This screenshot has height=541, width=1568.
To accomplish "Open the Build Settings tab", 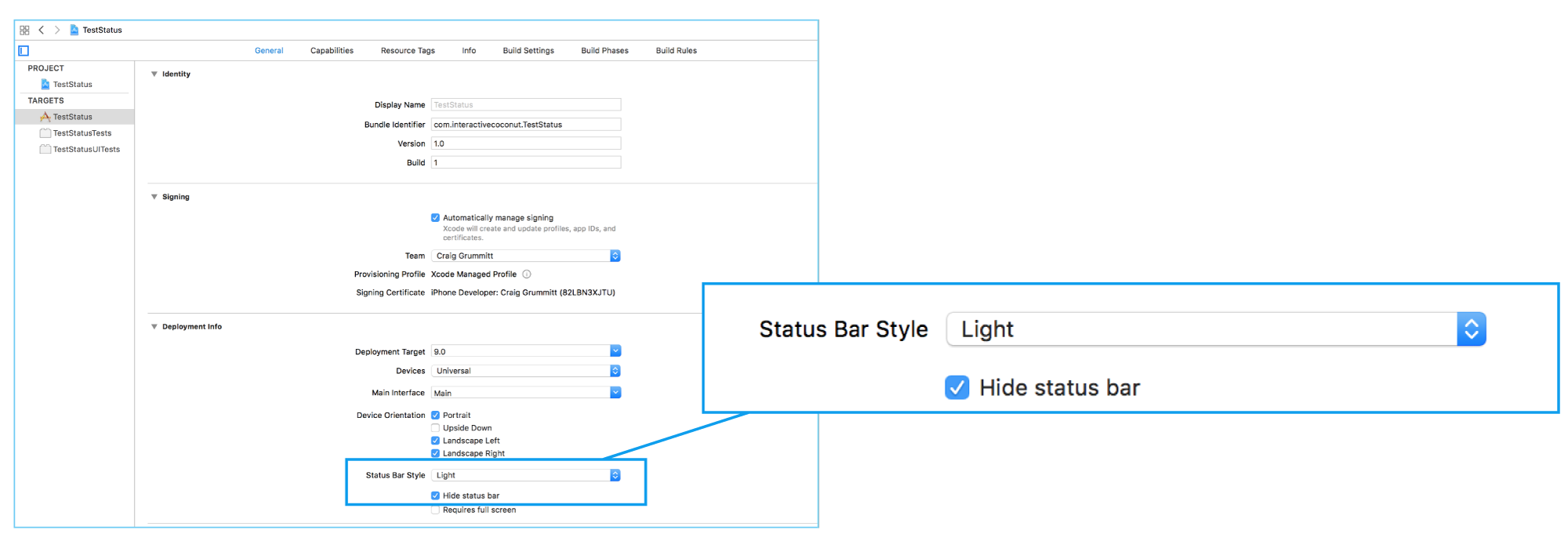I will point(528,51).
